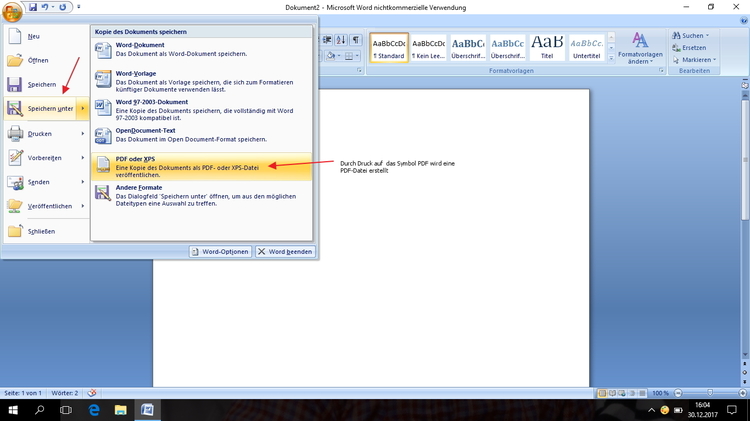Click the Save icon in quick access toolbar

point(33,7)
